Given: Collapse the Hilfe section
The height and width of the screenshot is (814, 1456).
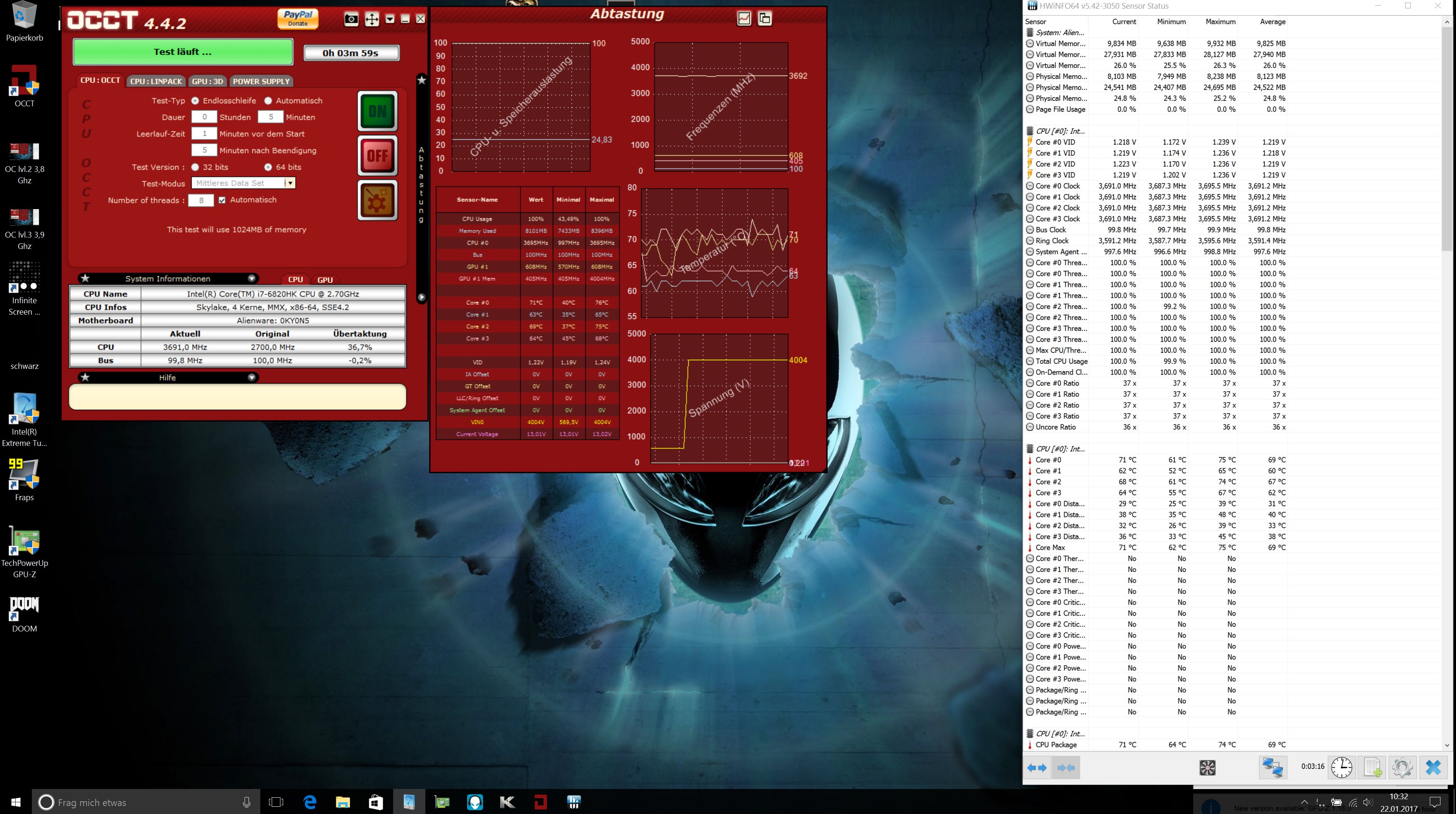Looking at the screenshot, I should pyautogui.click(x=252, y=378).
